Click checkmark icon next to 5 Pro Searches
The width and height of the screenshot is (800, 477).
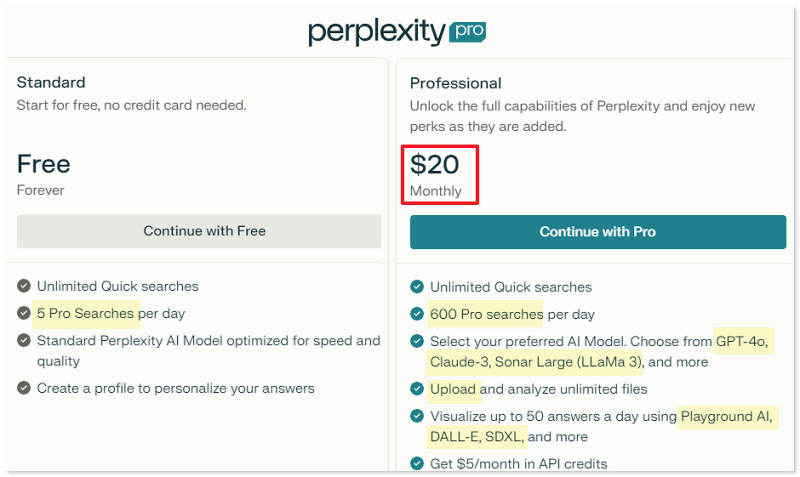tap(24, 313)
